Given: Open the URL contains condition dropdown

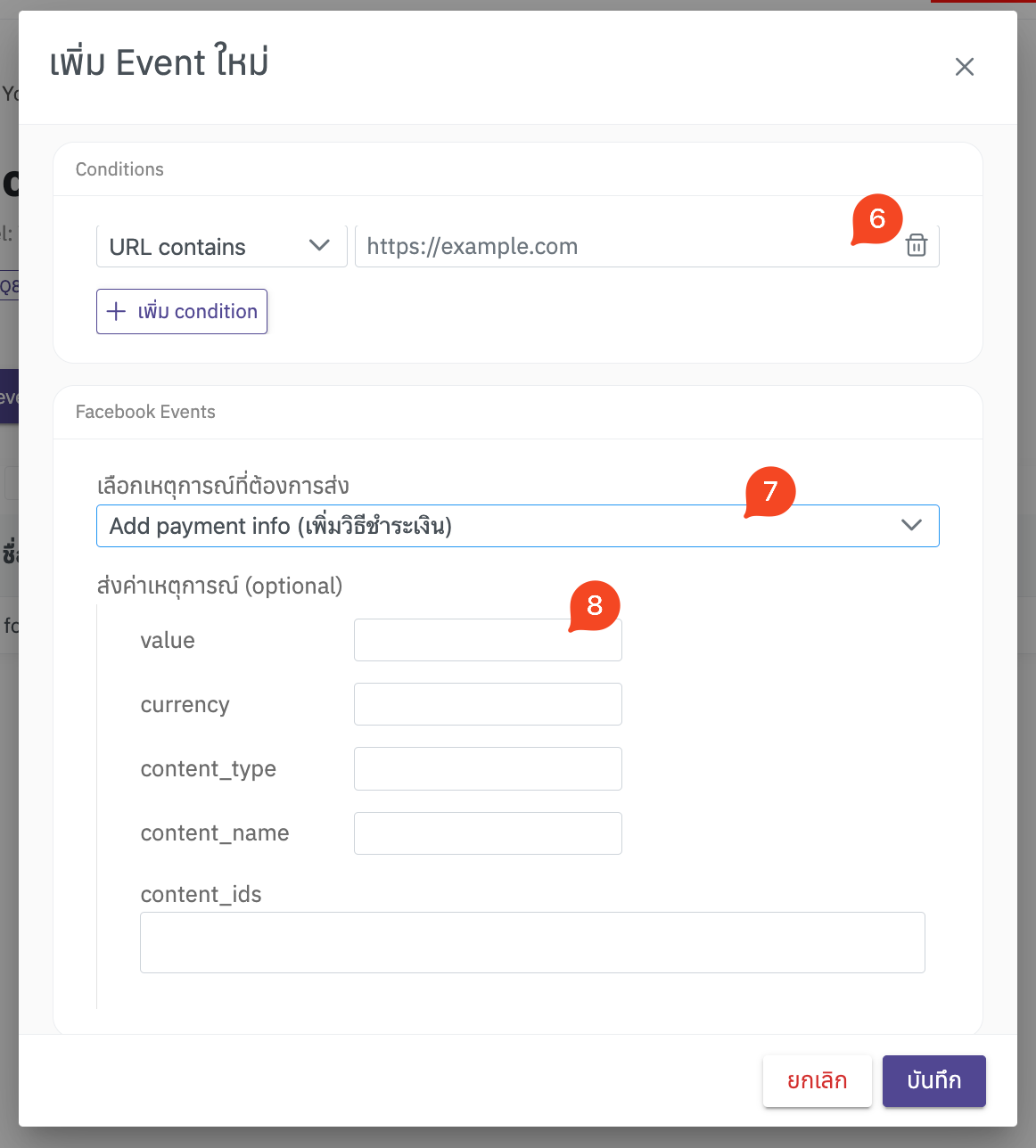Looking at the screenshot, I should 318,246.
